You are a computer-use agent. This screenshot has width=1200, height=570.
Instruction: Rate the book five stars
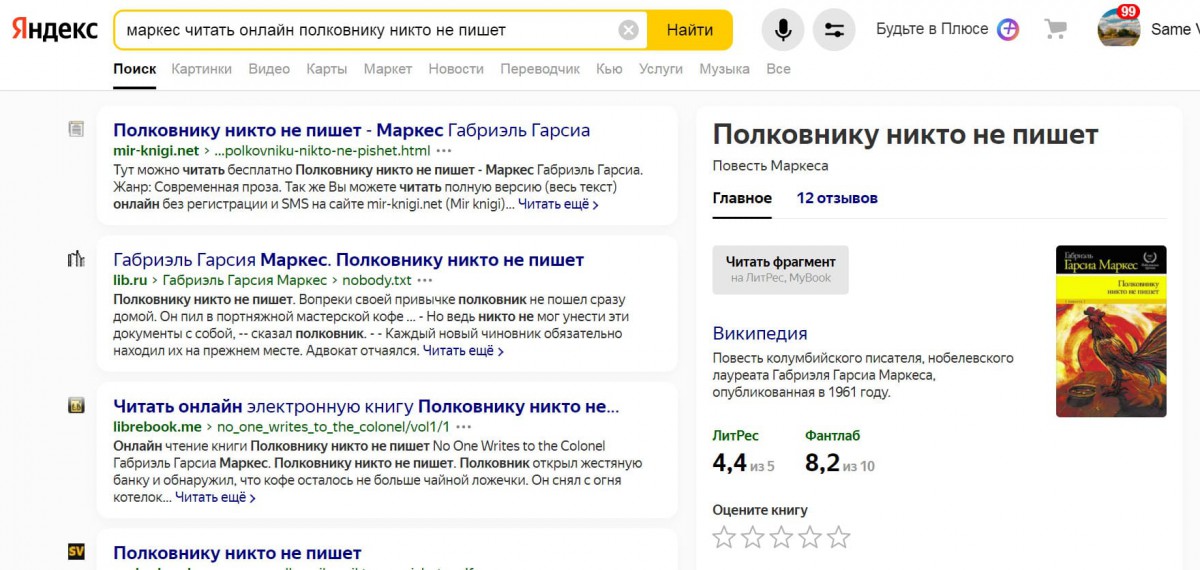pyautogui.click(x=840, y=538)
